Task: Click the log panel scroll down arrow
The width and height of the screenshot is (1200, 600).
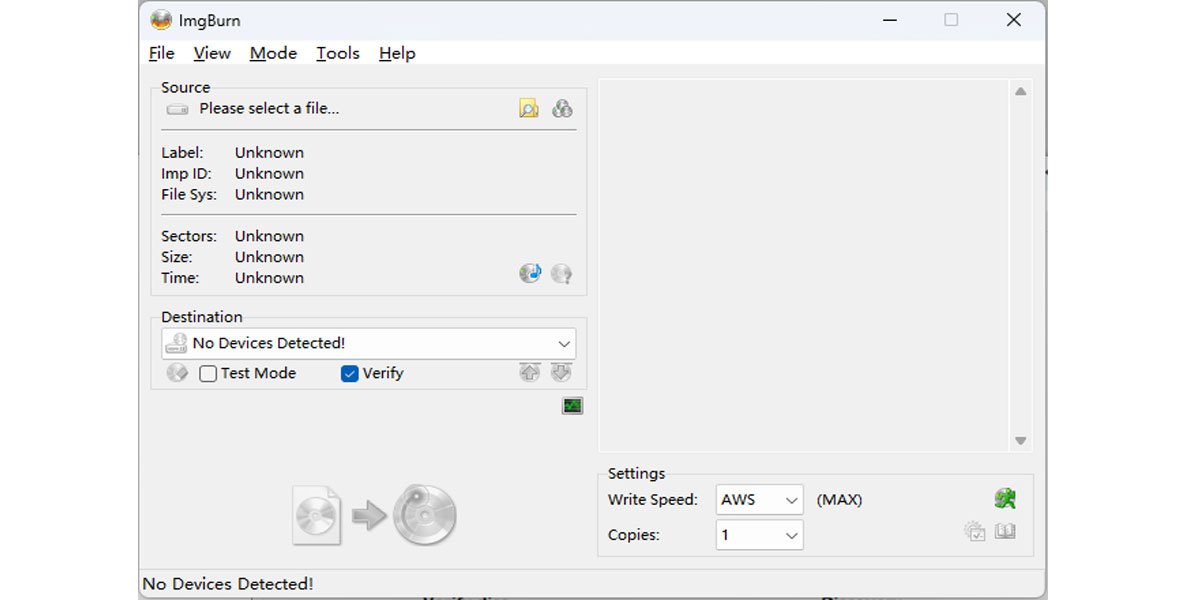Action: (1020, 441)
